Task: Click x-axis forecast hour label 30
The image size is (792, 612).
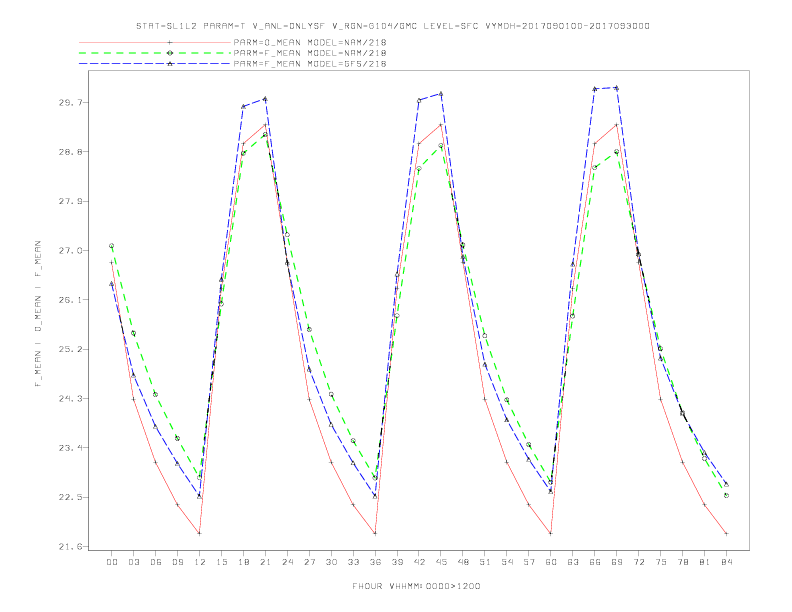Action: pos(331,562)
